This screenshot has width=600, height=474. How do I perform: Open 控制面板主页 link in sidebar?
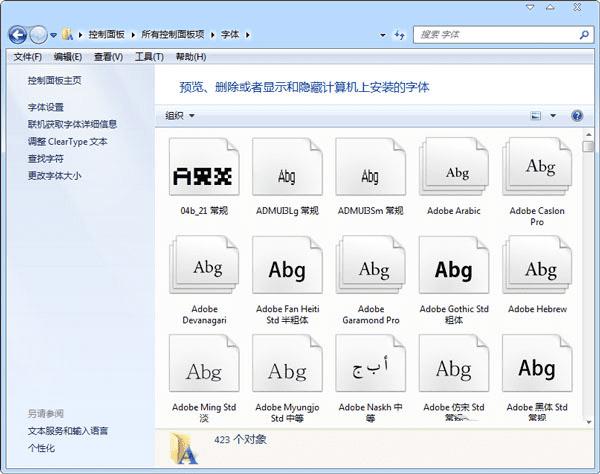pyautogui.click(x=54, y=80)
